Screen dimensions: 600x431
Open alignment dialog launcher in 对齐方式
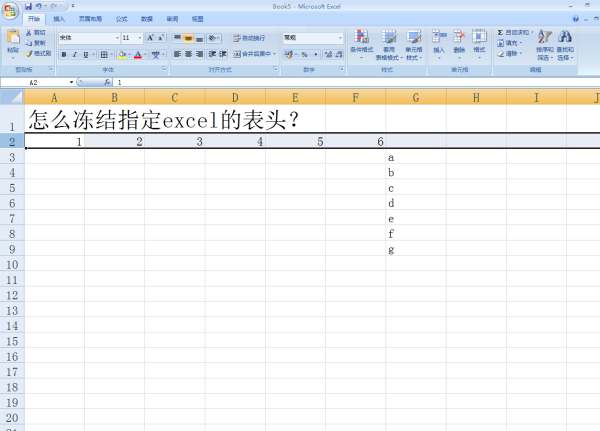point(275,69)
